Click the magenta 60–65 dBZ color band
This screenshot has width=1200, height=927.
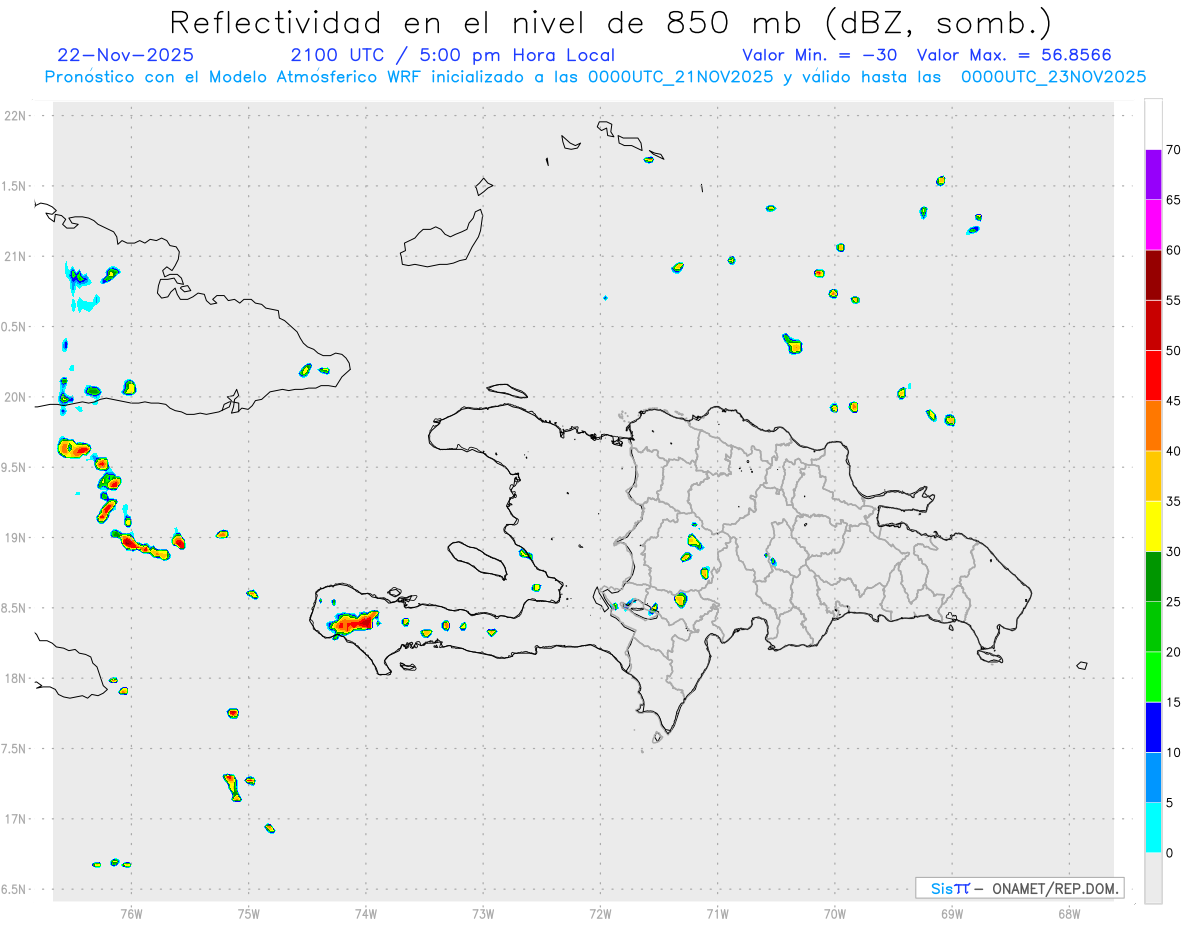point(1153,225)
